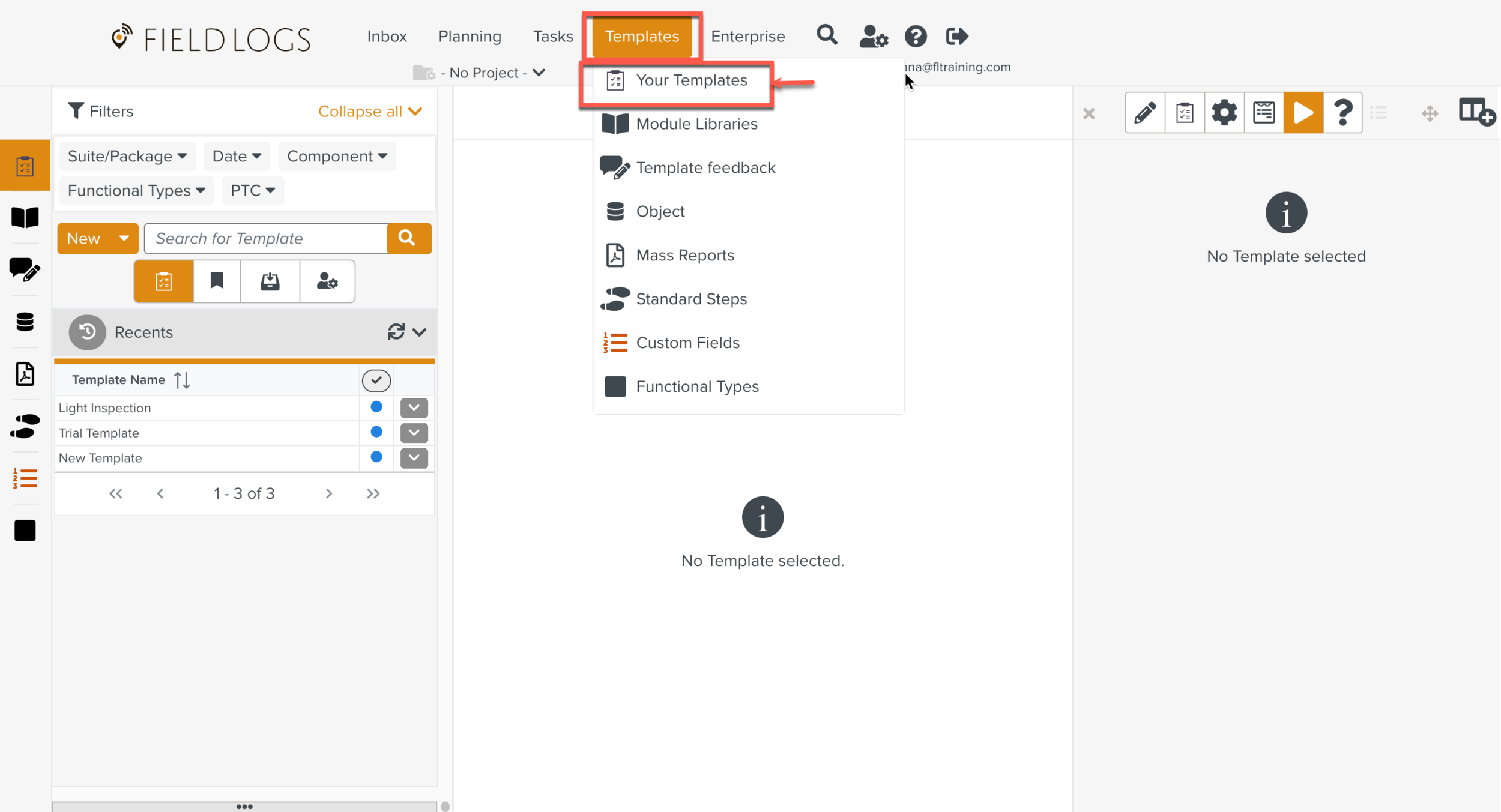Click the orange search button

[x=408, y=238]
